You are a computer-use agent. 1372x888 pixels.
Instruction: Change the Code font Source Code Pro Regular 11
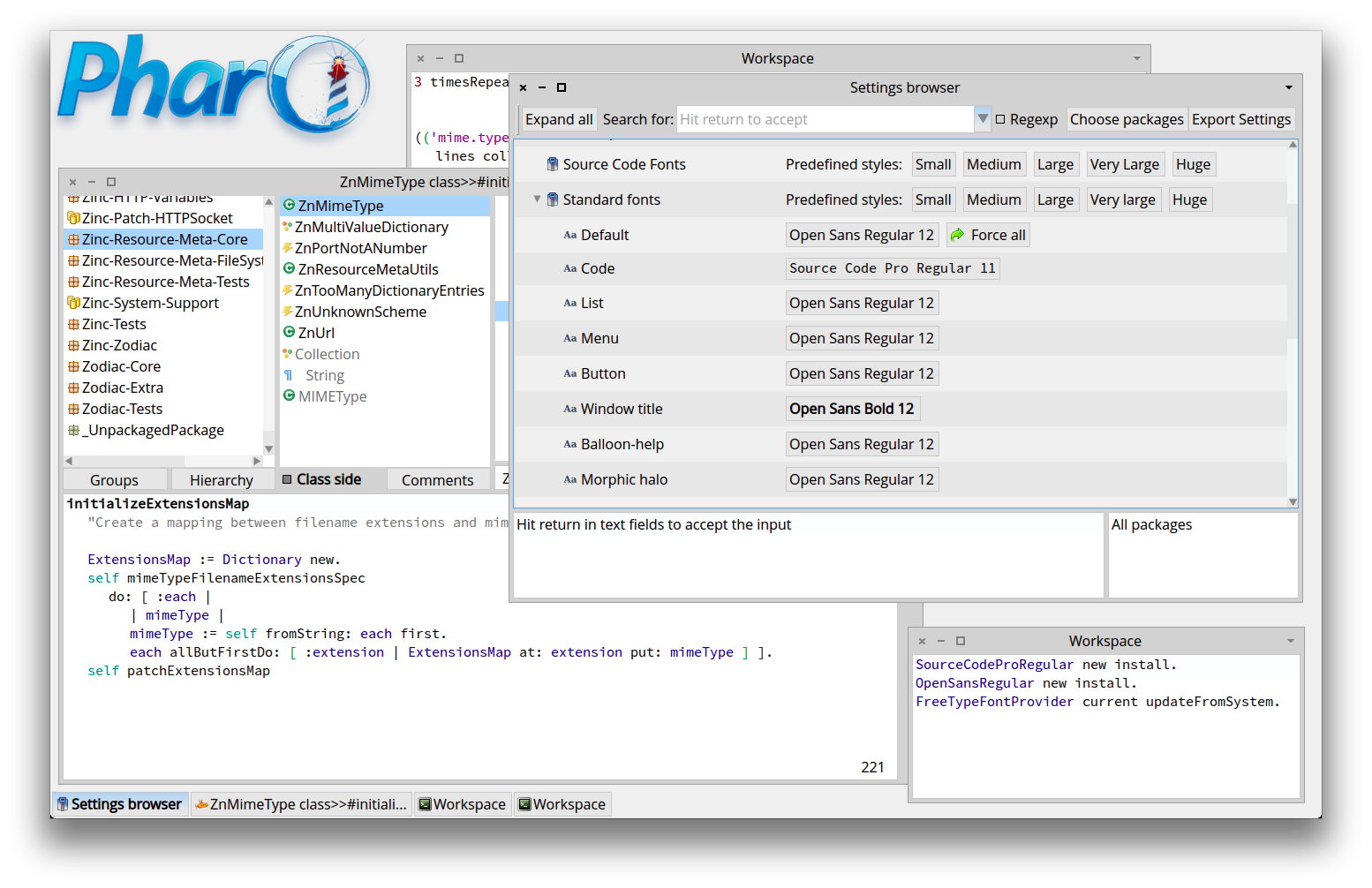(x=893, y=268)
